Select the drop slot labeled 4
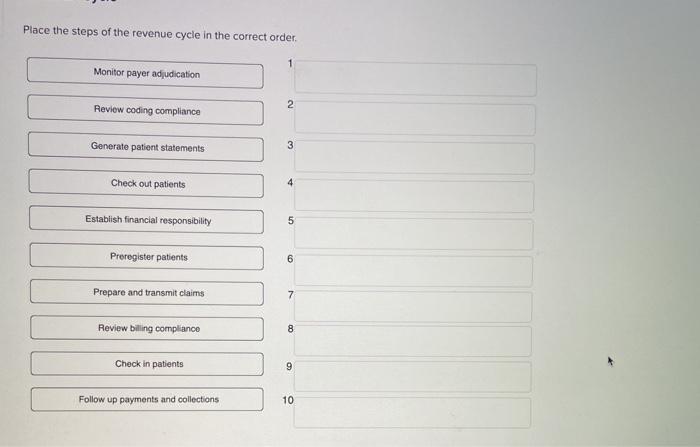700x447 pixels. pos(414,196)
